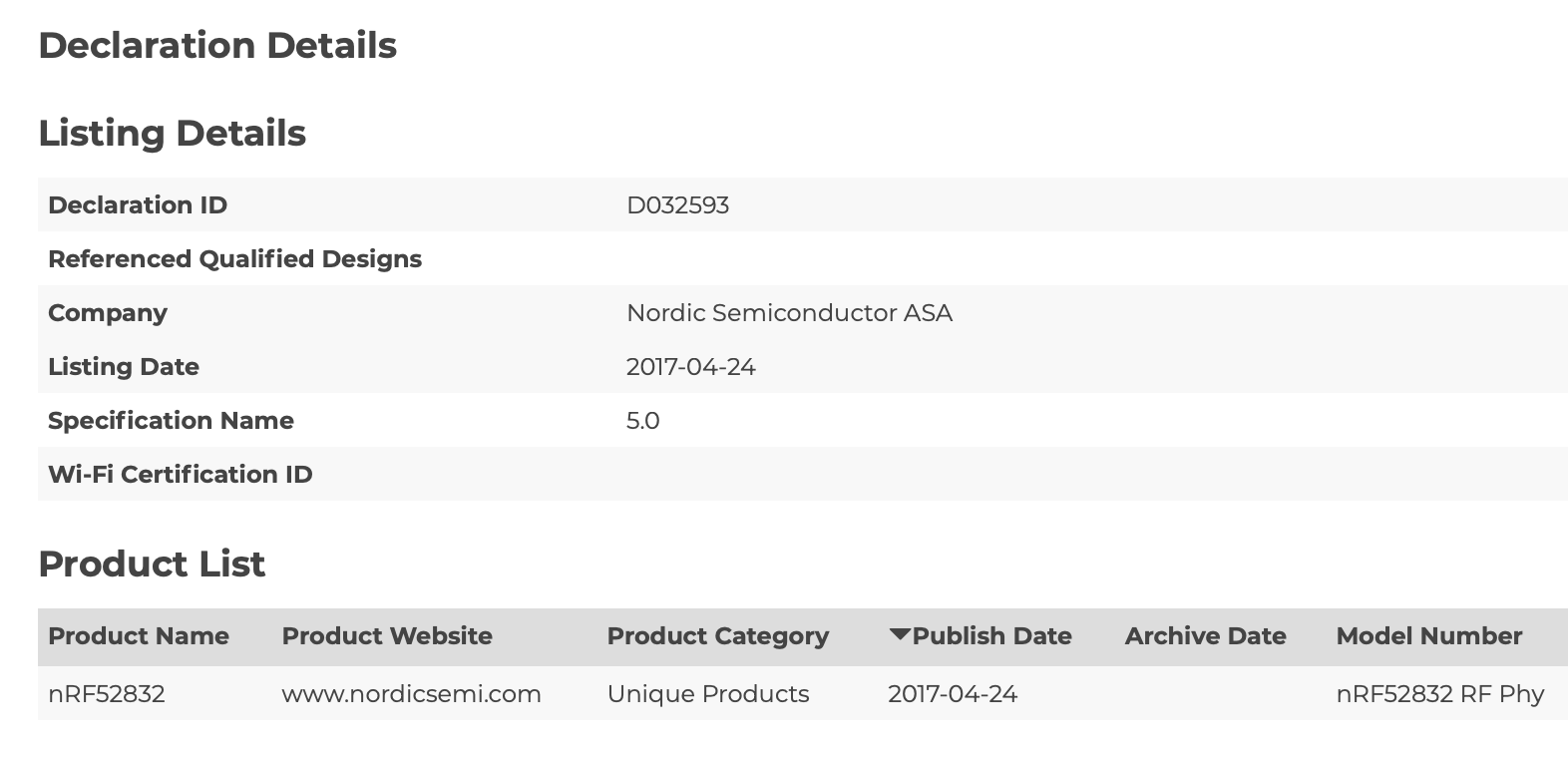Click the sort arrow beside Publish Date
This screenshot has height=758, width=1568.
pyautogui.click(x=899, y=634)
